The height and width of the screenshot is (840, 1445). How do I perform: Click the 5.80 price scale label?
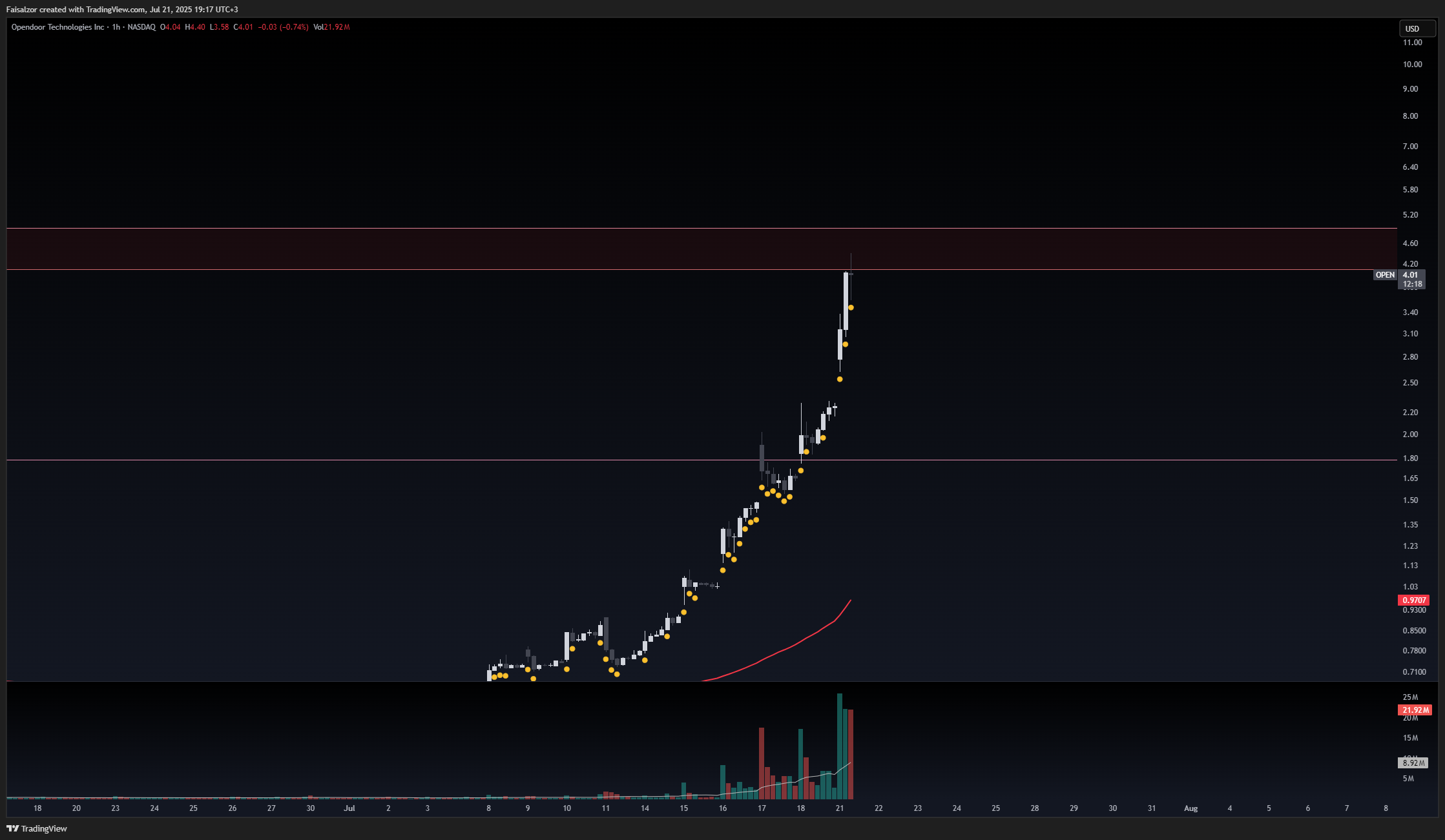point(1410,190)
